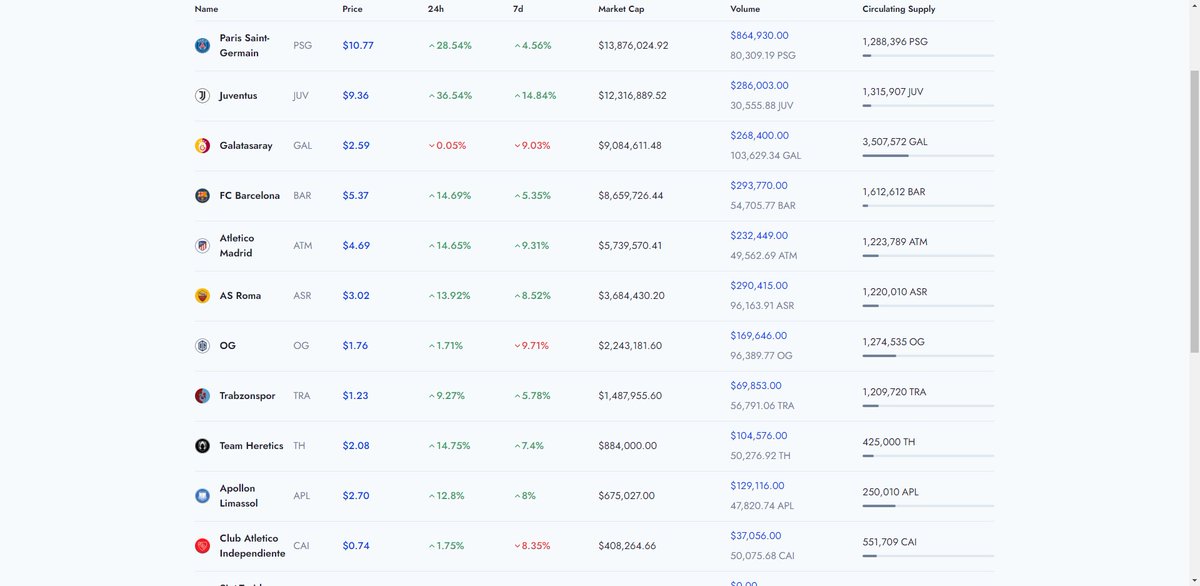Viewport: 1200px width, 586px height.
Task: Click the AS Roma club logo
Action: coord(202,296)
